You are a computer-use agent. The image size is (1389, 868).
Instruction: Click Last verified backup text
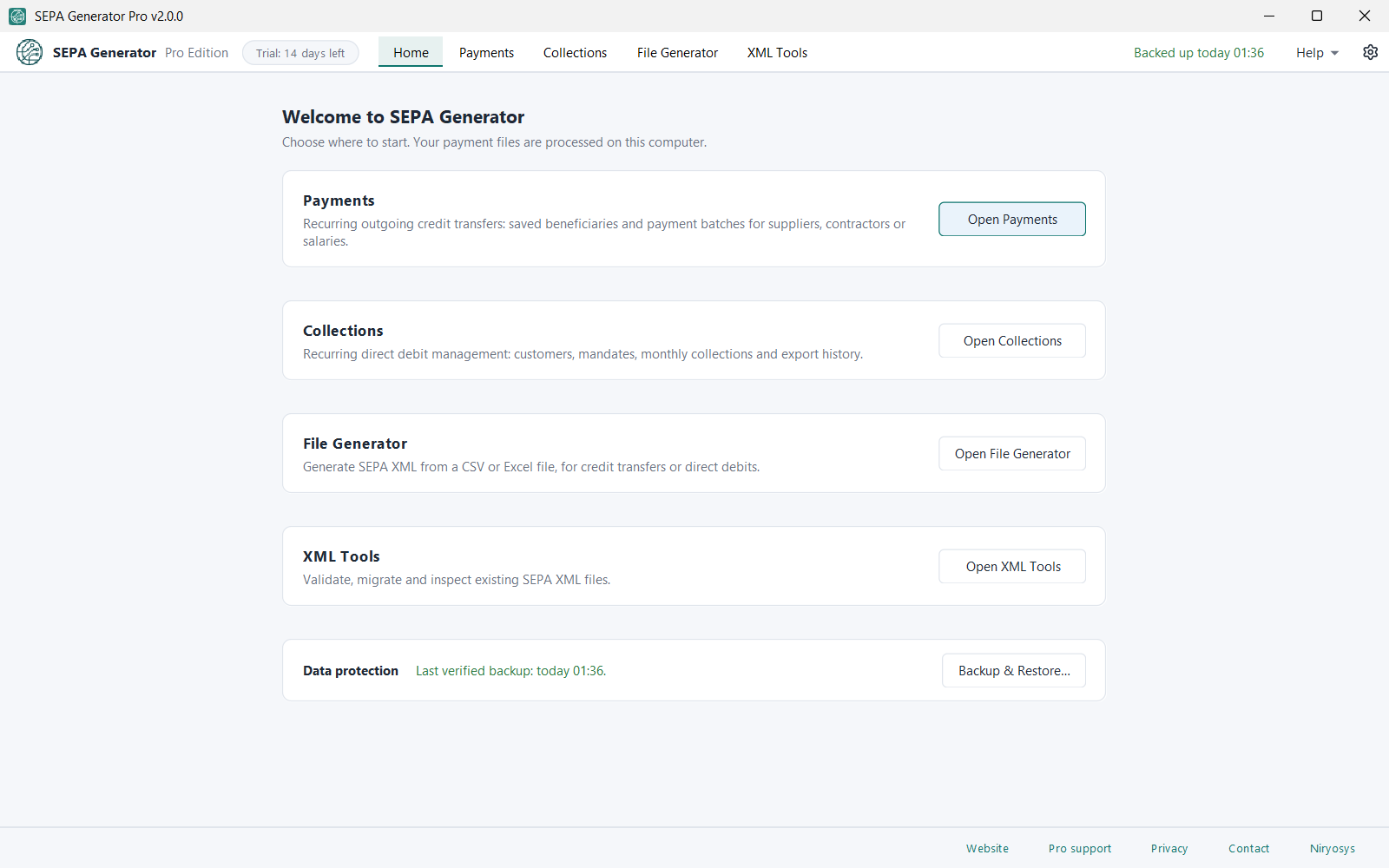click(x=510, y=671)
